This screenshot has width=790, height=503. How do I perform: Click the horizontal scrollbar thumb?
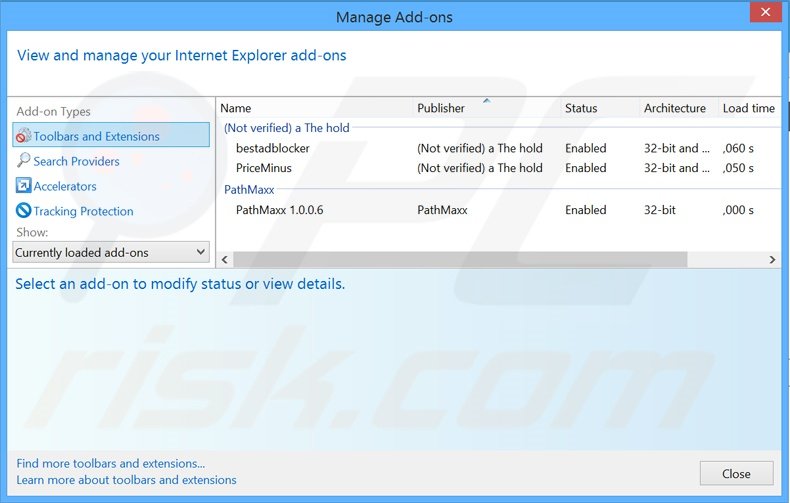[x=460, y=260]
